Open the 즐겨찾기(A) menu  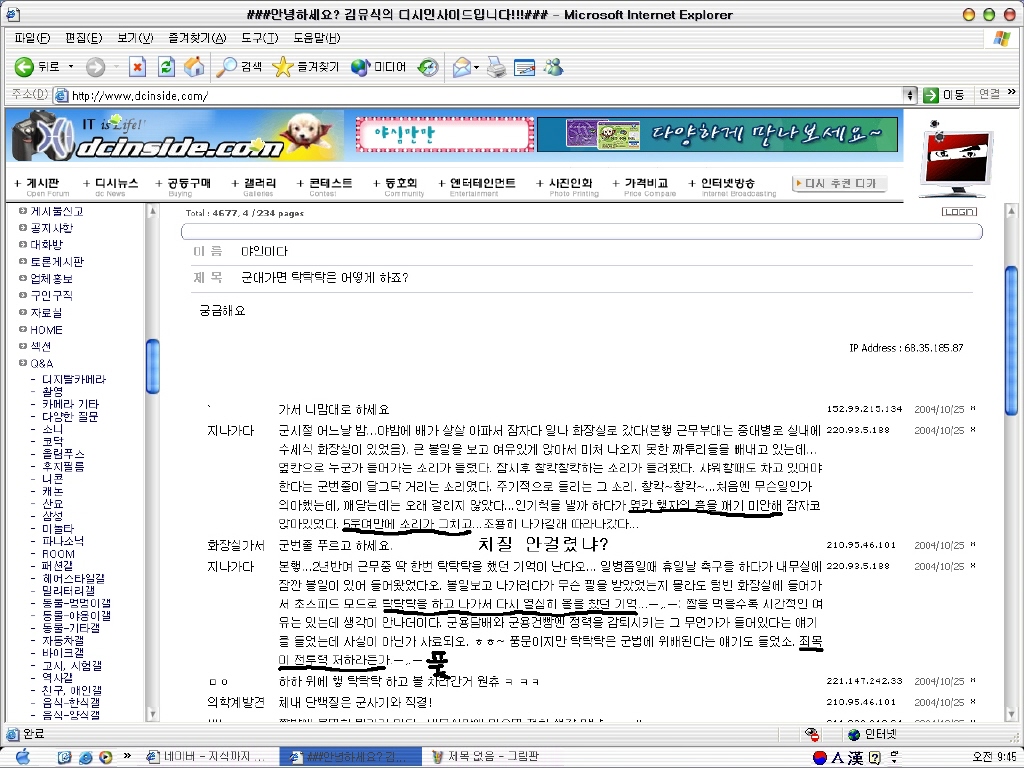[x=197, y=39]
